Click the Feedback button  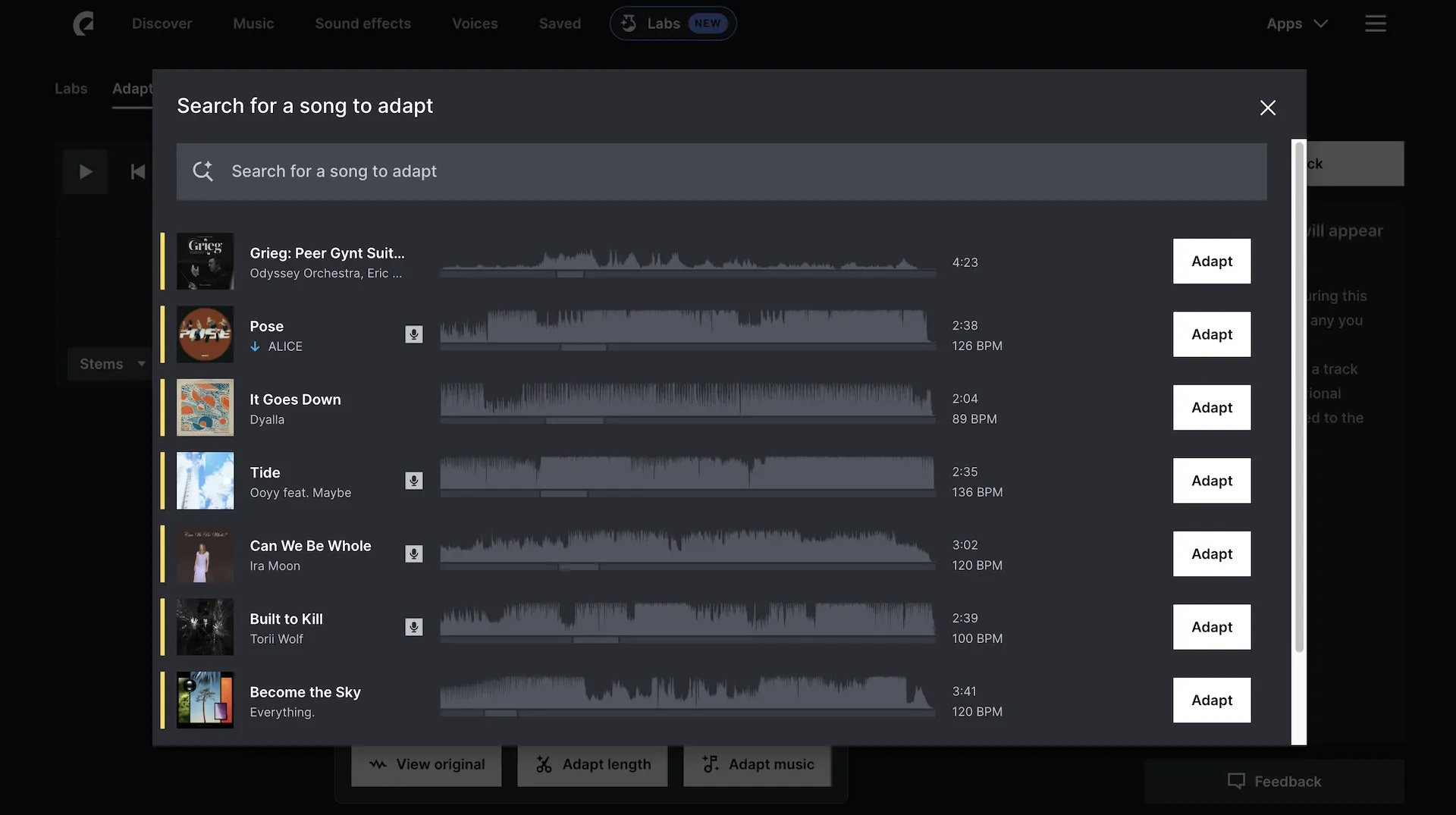[x=1275, y=781]
